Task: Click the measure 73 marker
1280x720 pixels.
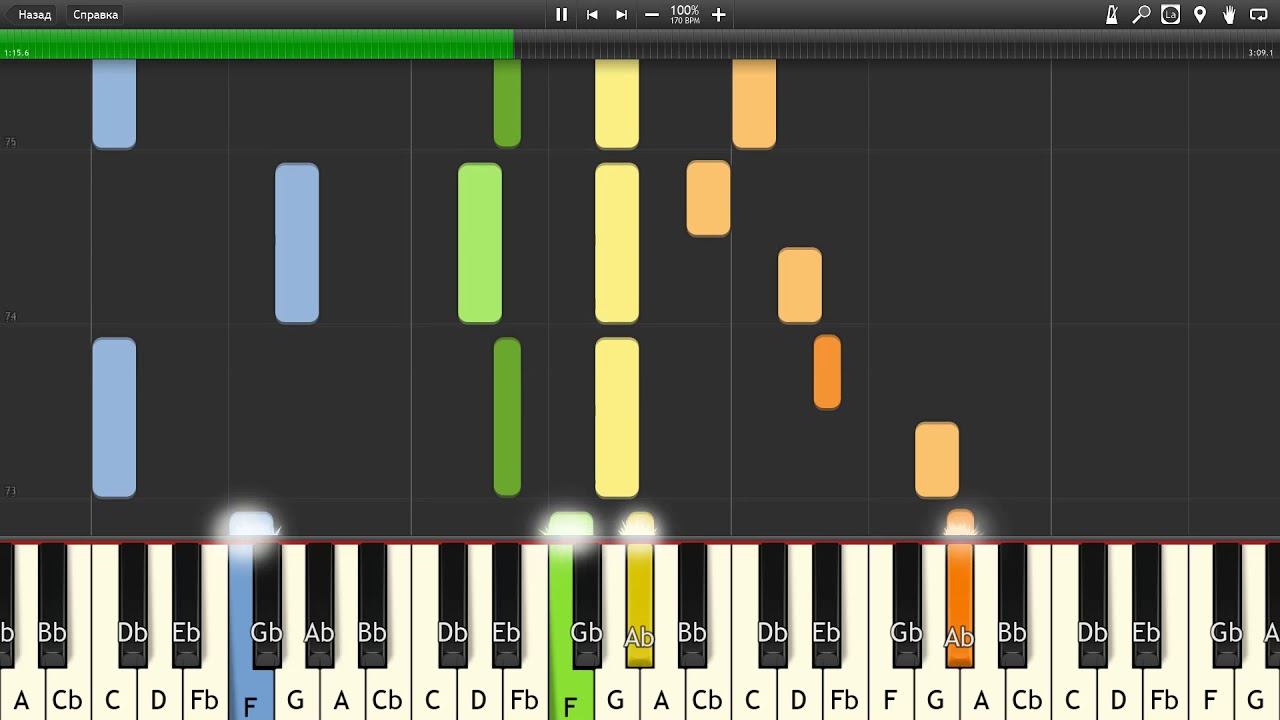Action: click(10, 492)
